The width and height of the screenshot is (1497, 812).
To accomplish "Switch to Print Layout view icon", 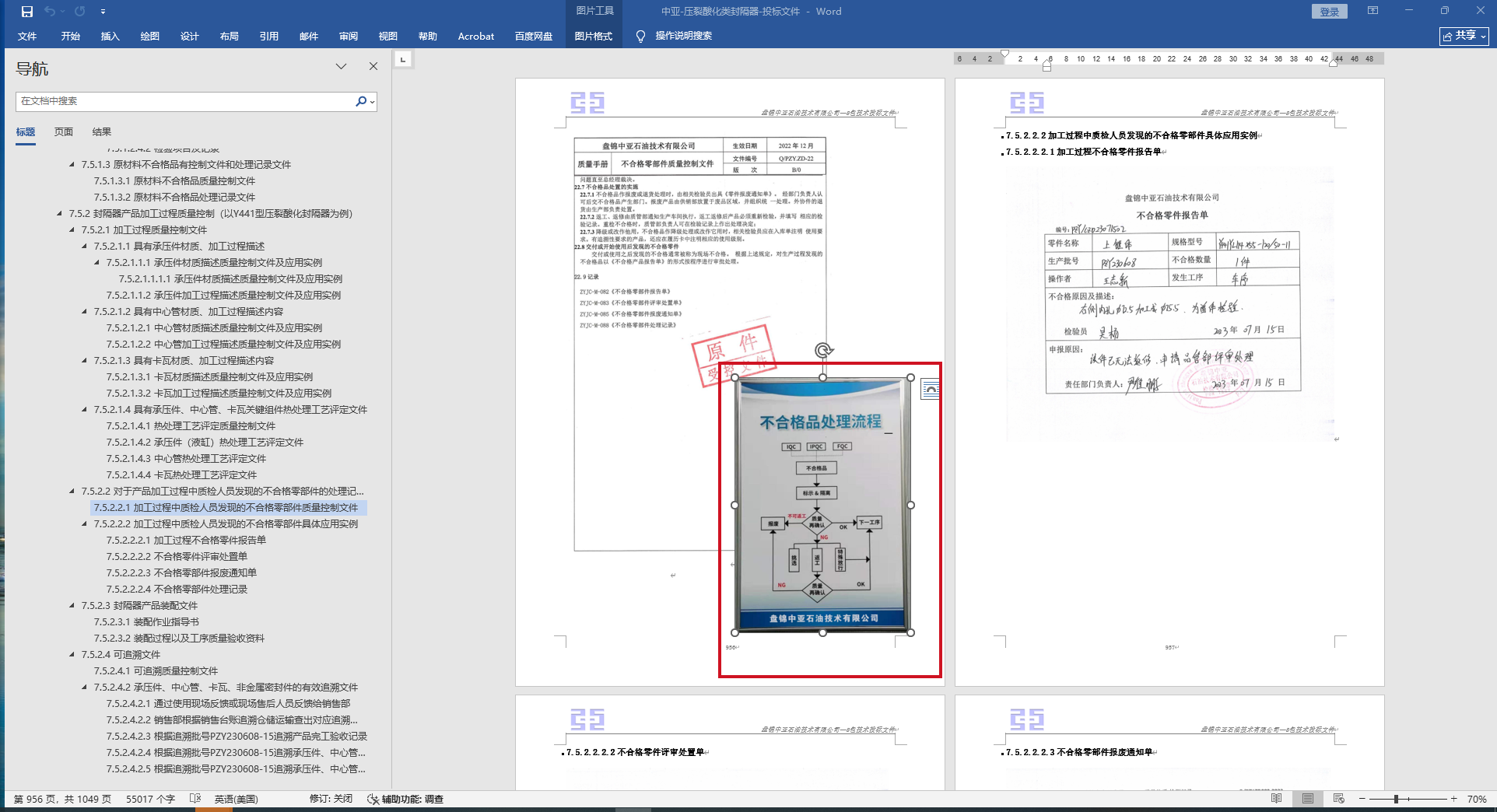I will (1308, 799).
